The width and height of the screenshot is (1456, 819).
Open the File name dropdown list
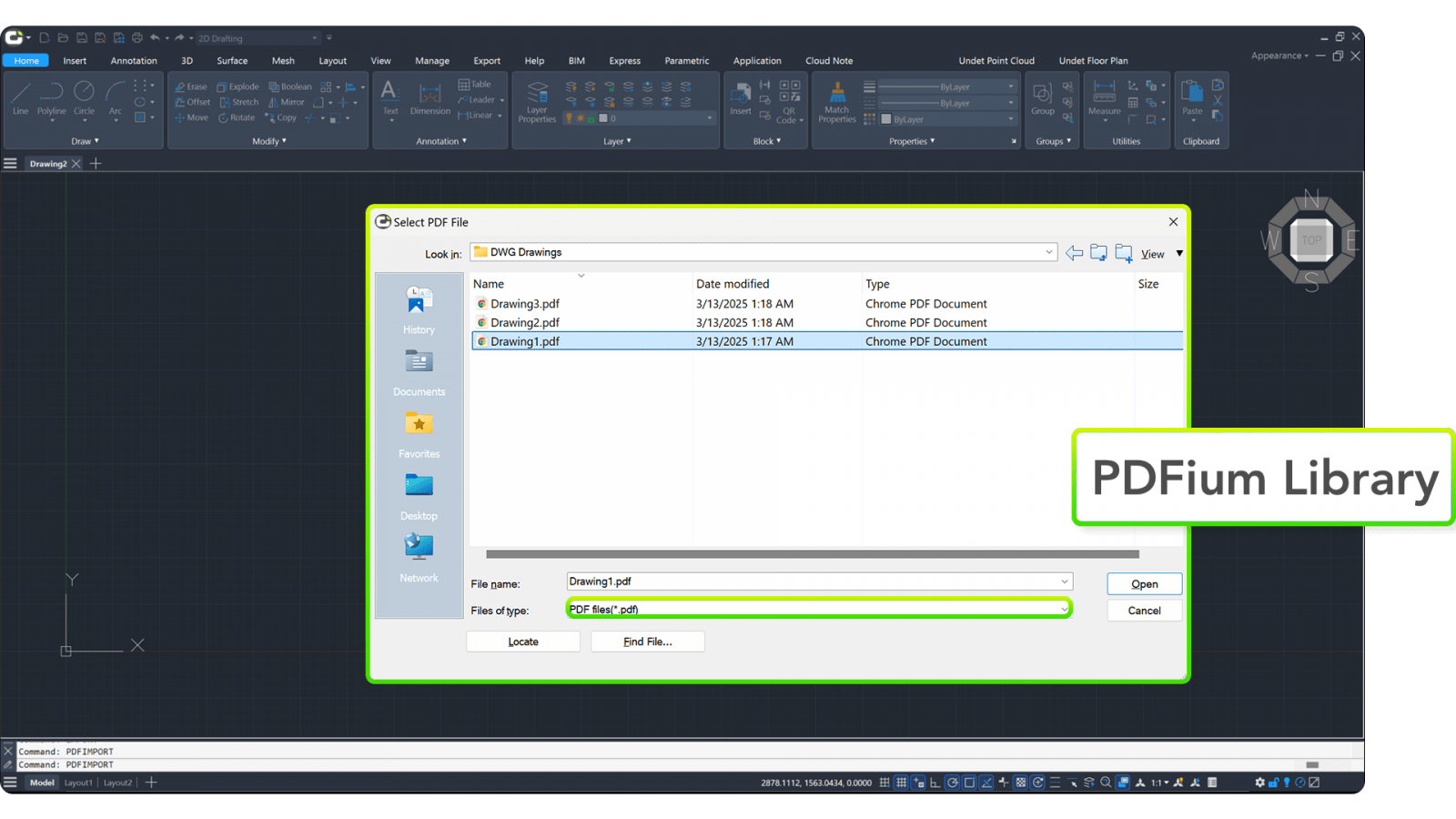1064,581
